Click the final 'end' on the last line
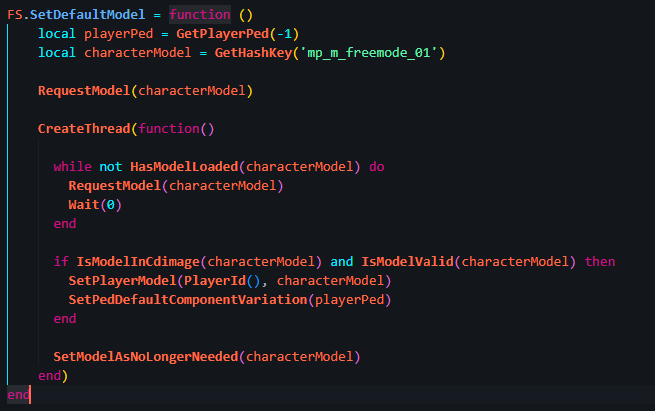The width and height of the screenshot is (655, 411). pos(18,395)
